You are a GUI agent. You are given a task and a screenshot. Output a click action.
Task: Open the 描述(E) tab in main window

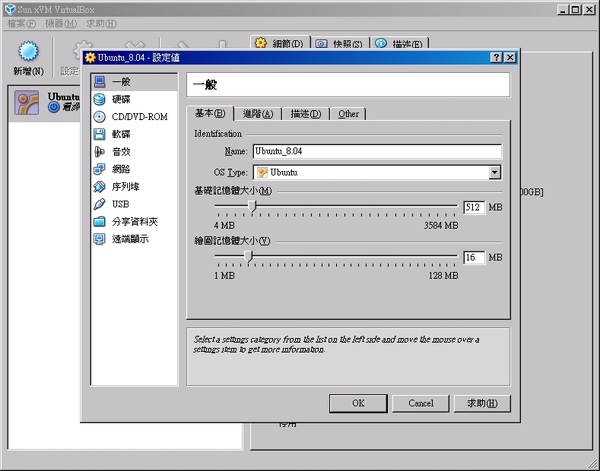tap(399, 44)
